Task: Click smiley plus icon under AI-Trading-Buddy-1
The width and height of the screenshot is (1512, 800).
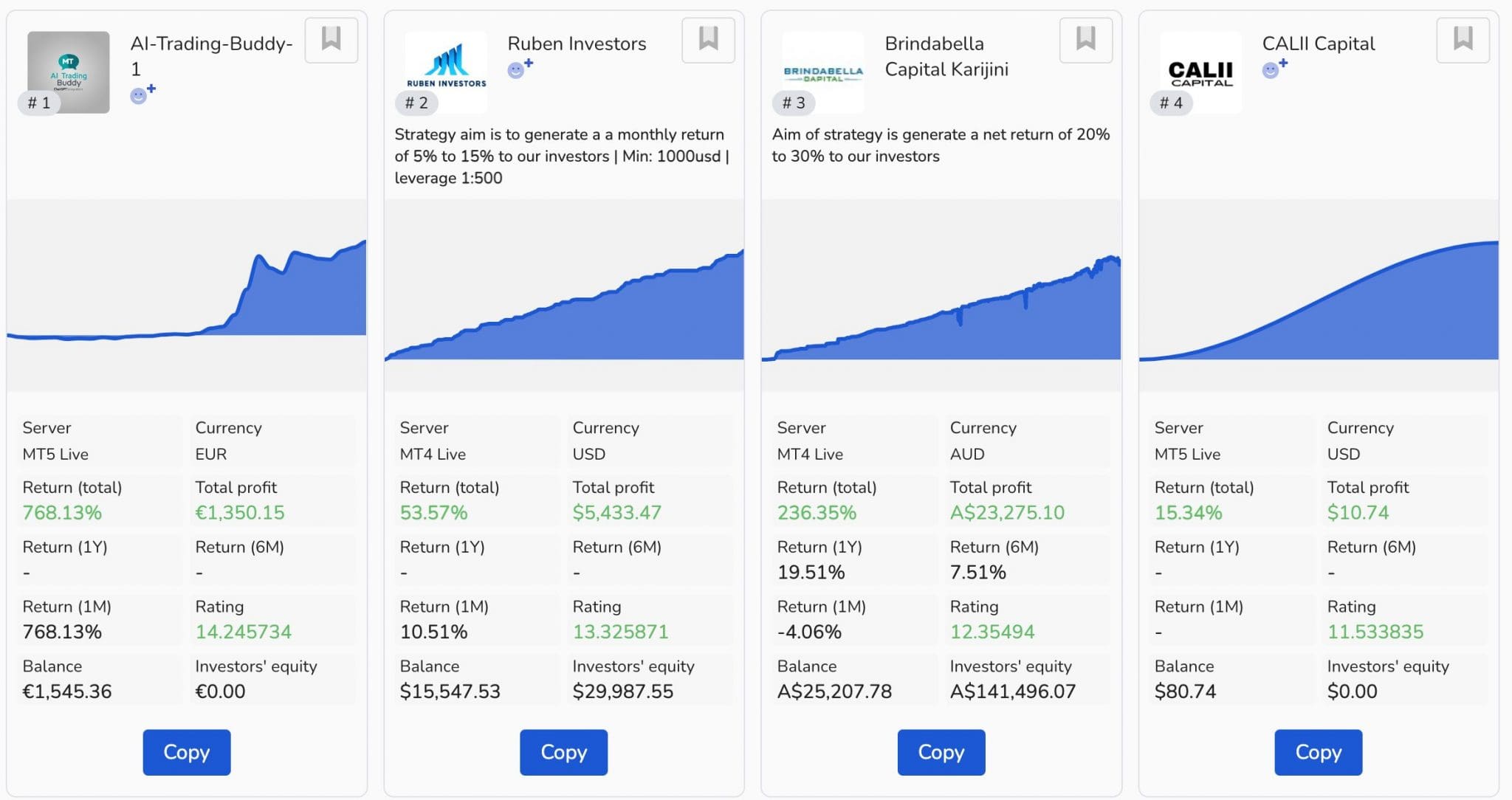Action: [142, 94]
